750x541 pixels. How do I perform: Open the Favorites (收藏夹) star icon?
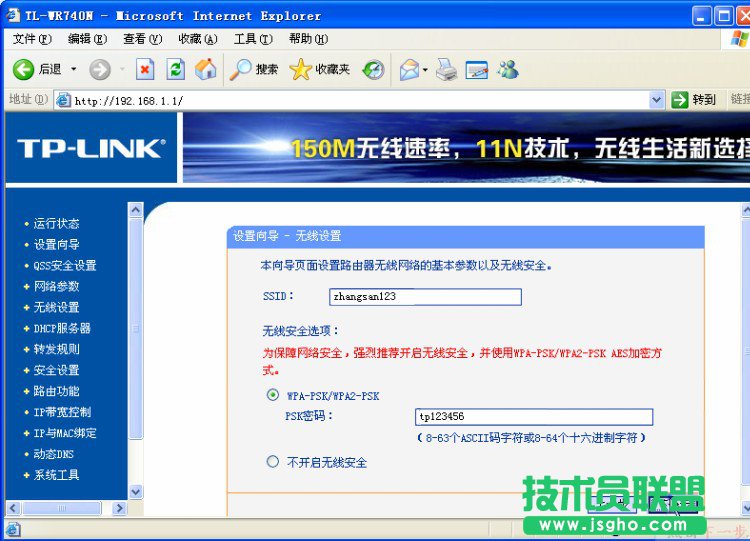pyautogui.click(x=301, y=69)
